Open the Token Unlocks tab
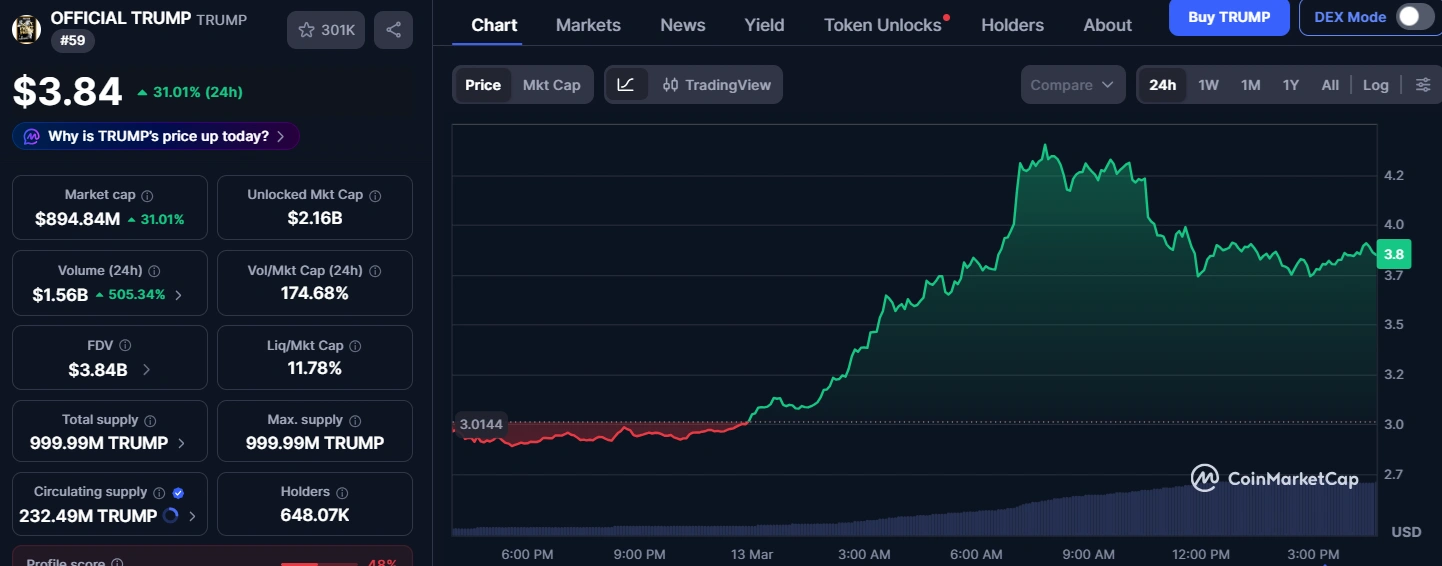 [x=882, y=25]
